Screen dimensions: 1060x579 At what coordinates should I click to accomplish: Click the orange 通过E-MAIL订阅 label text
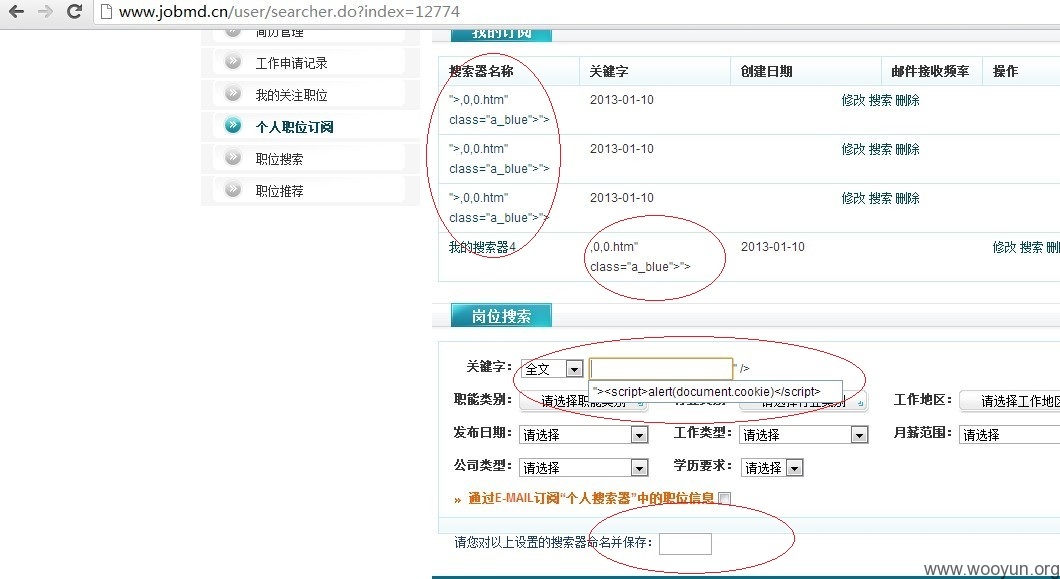(x=592, y=499)
